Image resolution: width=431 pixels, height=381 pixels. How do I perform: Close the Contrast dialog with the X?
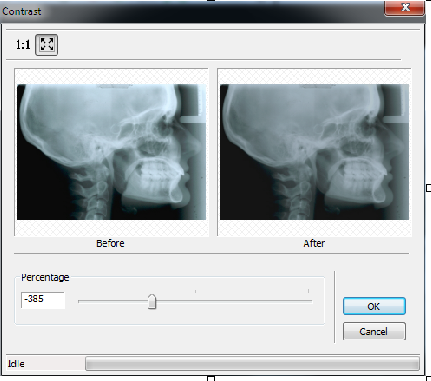[405, 8]
